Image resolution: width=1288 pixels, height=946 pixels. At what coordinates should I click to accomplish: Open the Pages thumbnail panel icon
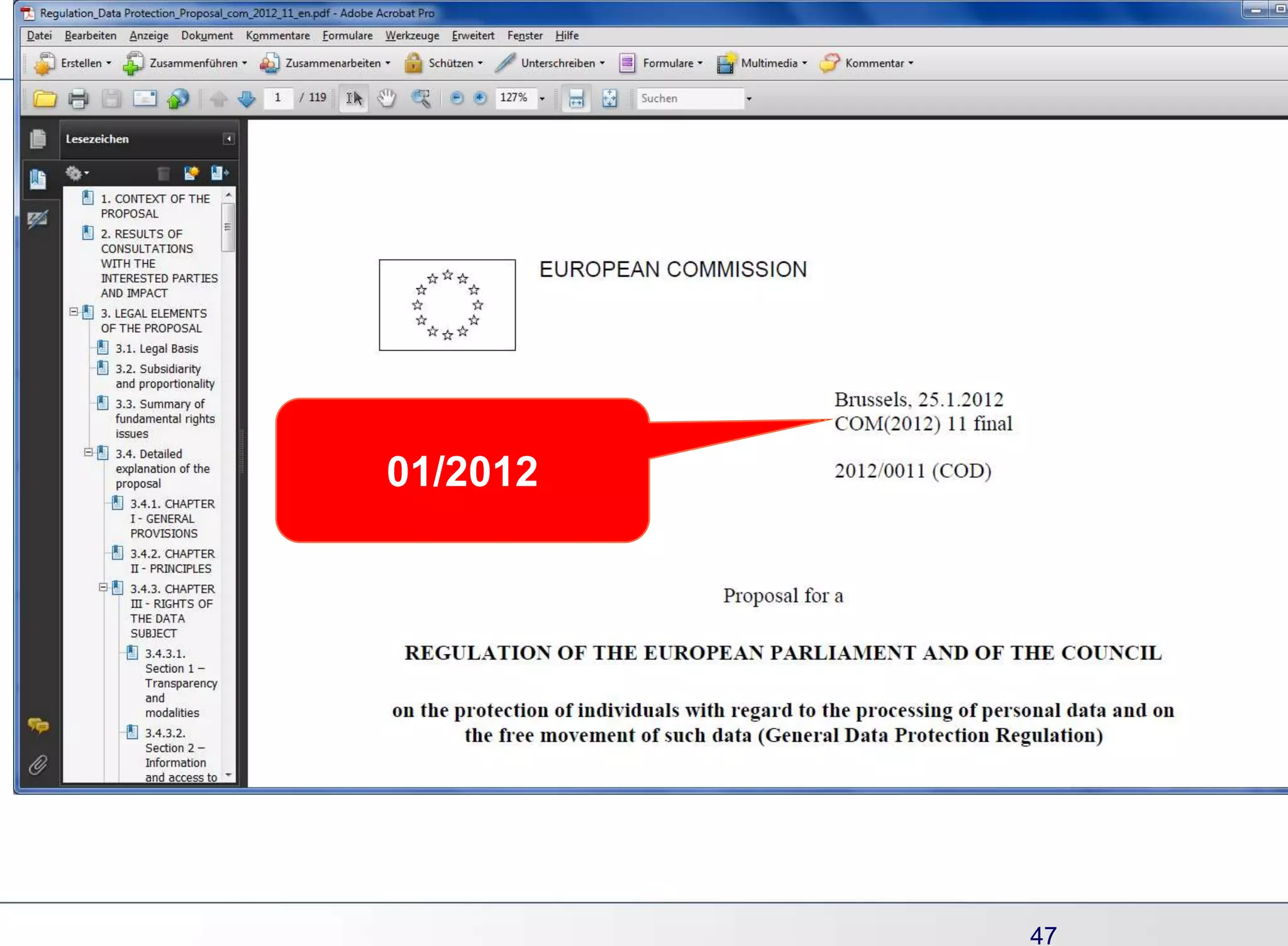[x=38, y=139]
